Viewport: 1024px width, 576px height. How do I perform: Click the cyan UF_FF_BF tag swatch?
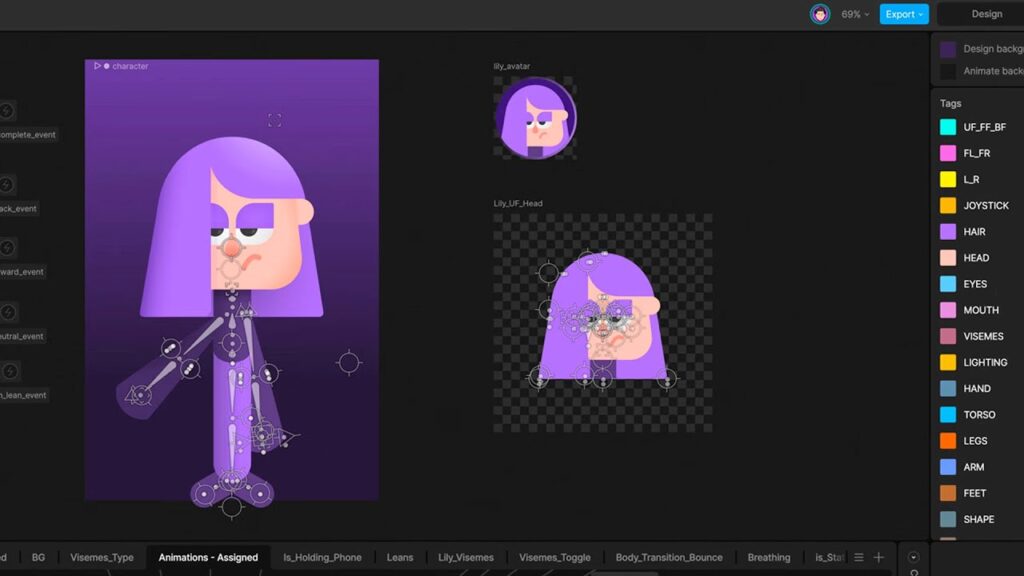click(948, 127)
